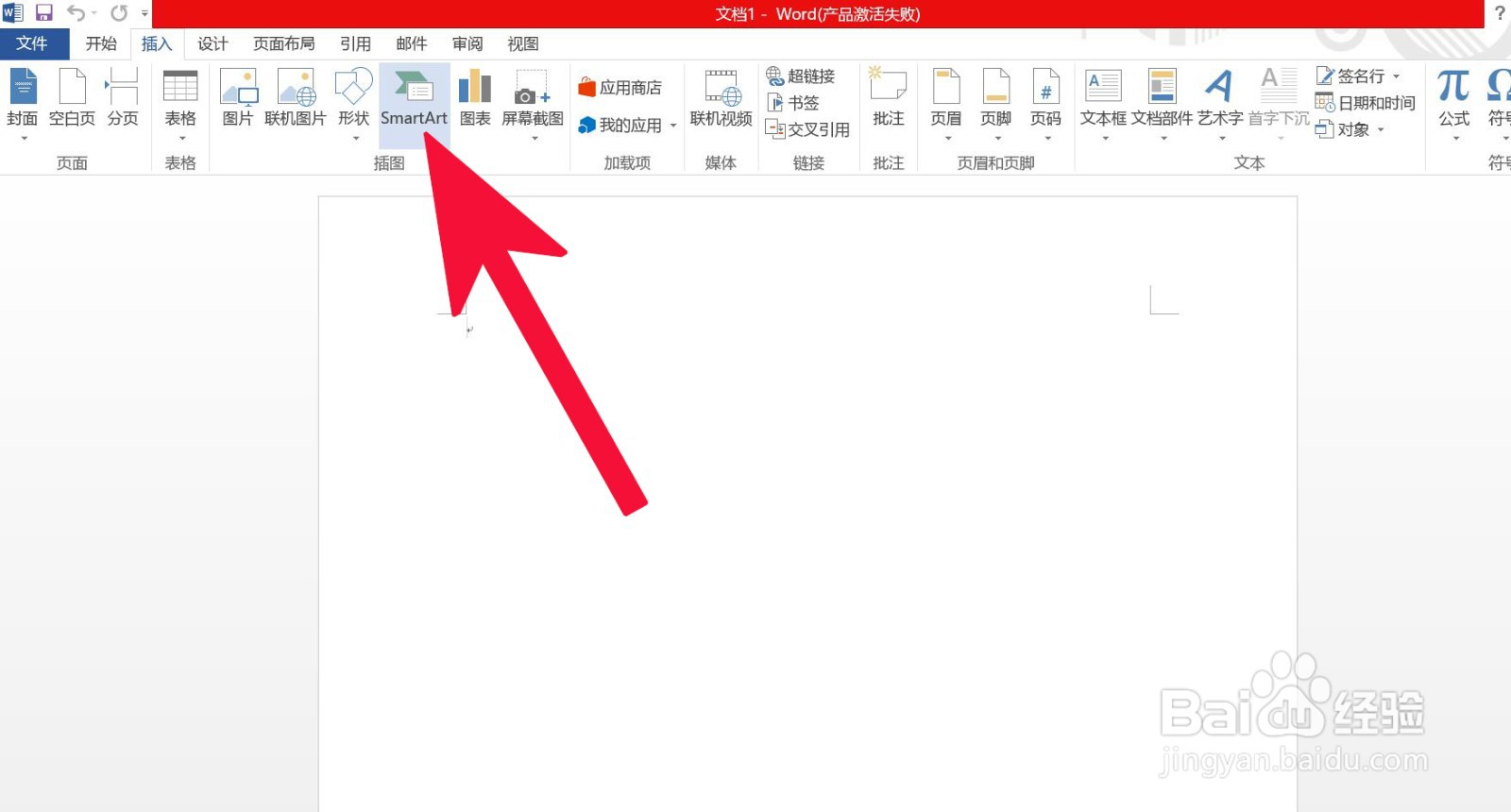Insert a bookmark with 书签
The width and height of the screenshot is (1511, 812).
[x=792, y=102]
